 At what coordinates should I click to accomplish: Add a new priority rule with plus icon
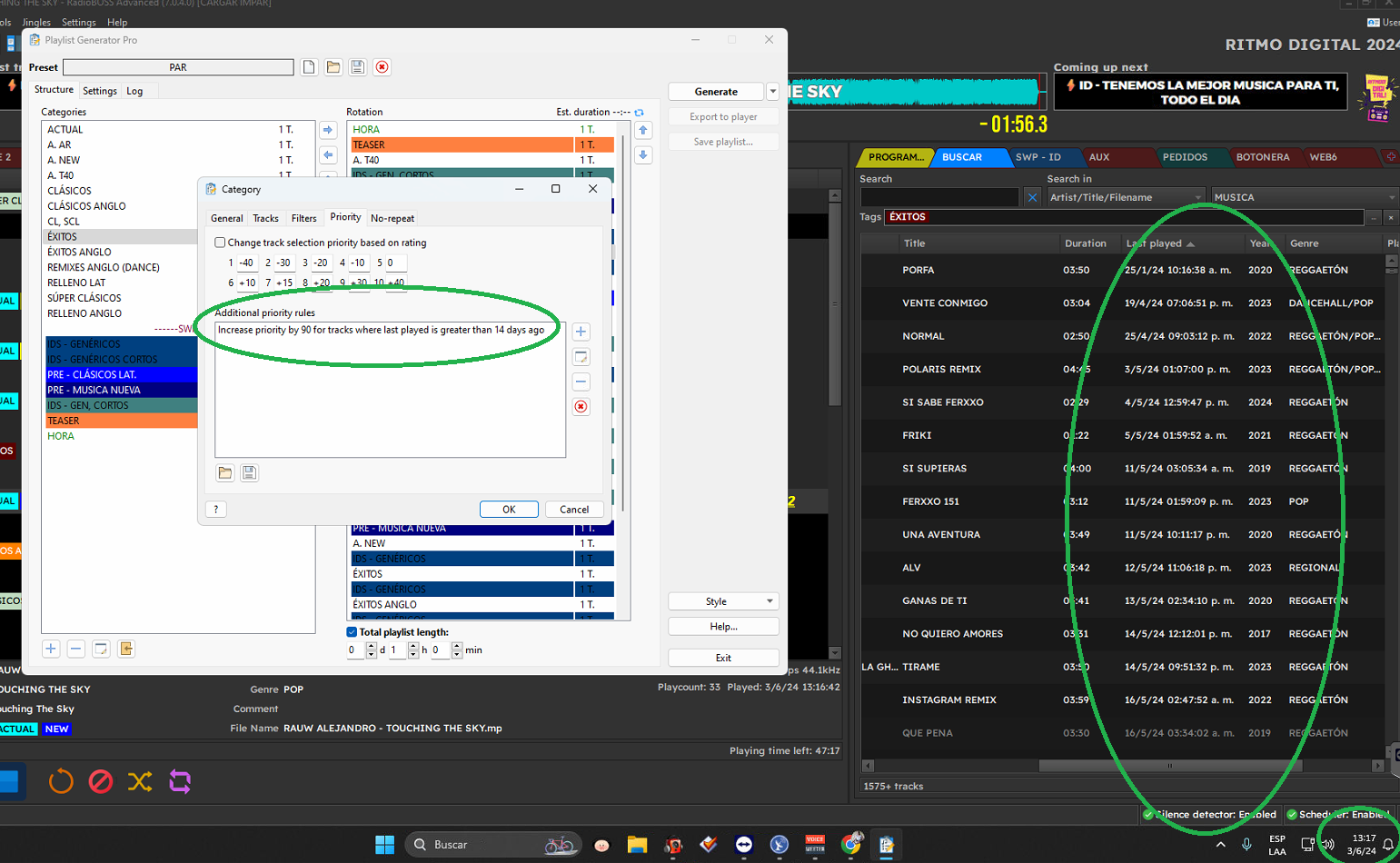[581, 332]
